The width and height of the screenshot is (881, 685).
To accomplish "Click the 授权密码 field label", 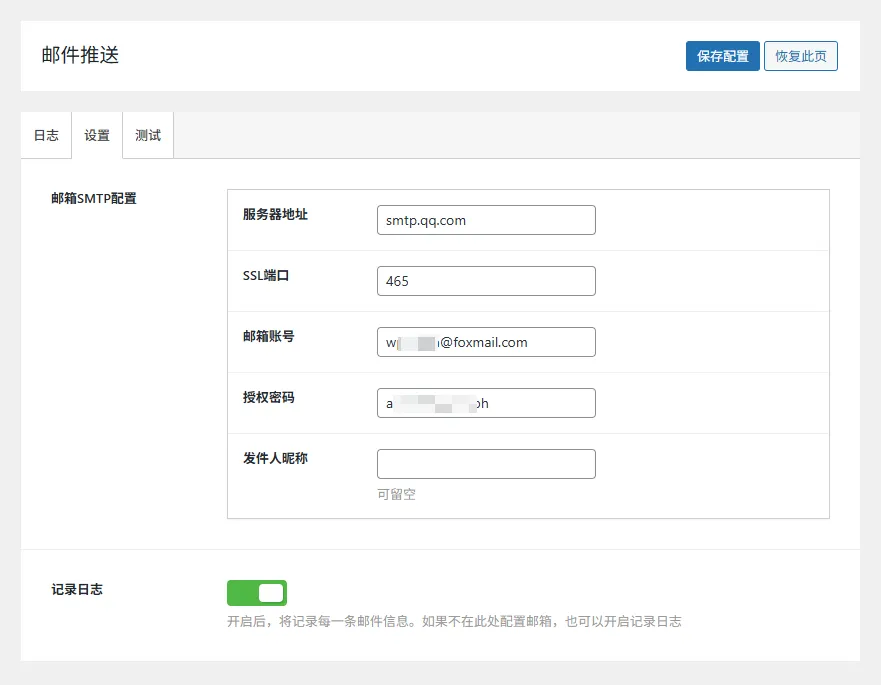I will [268, 397].
